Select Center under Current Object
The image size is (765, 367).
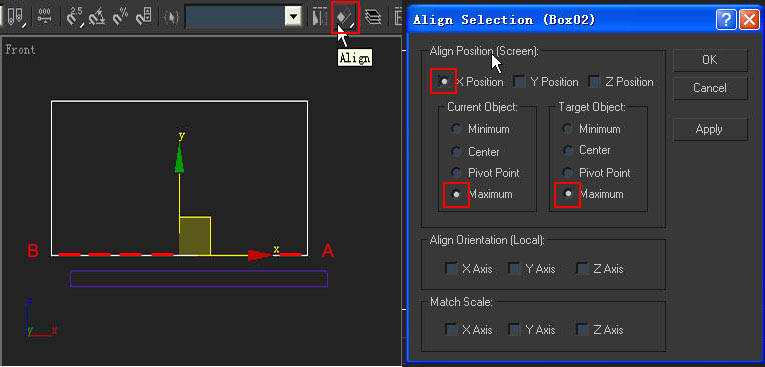tap(457, 152)
